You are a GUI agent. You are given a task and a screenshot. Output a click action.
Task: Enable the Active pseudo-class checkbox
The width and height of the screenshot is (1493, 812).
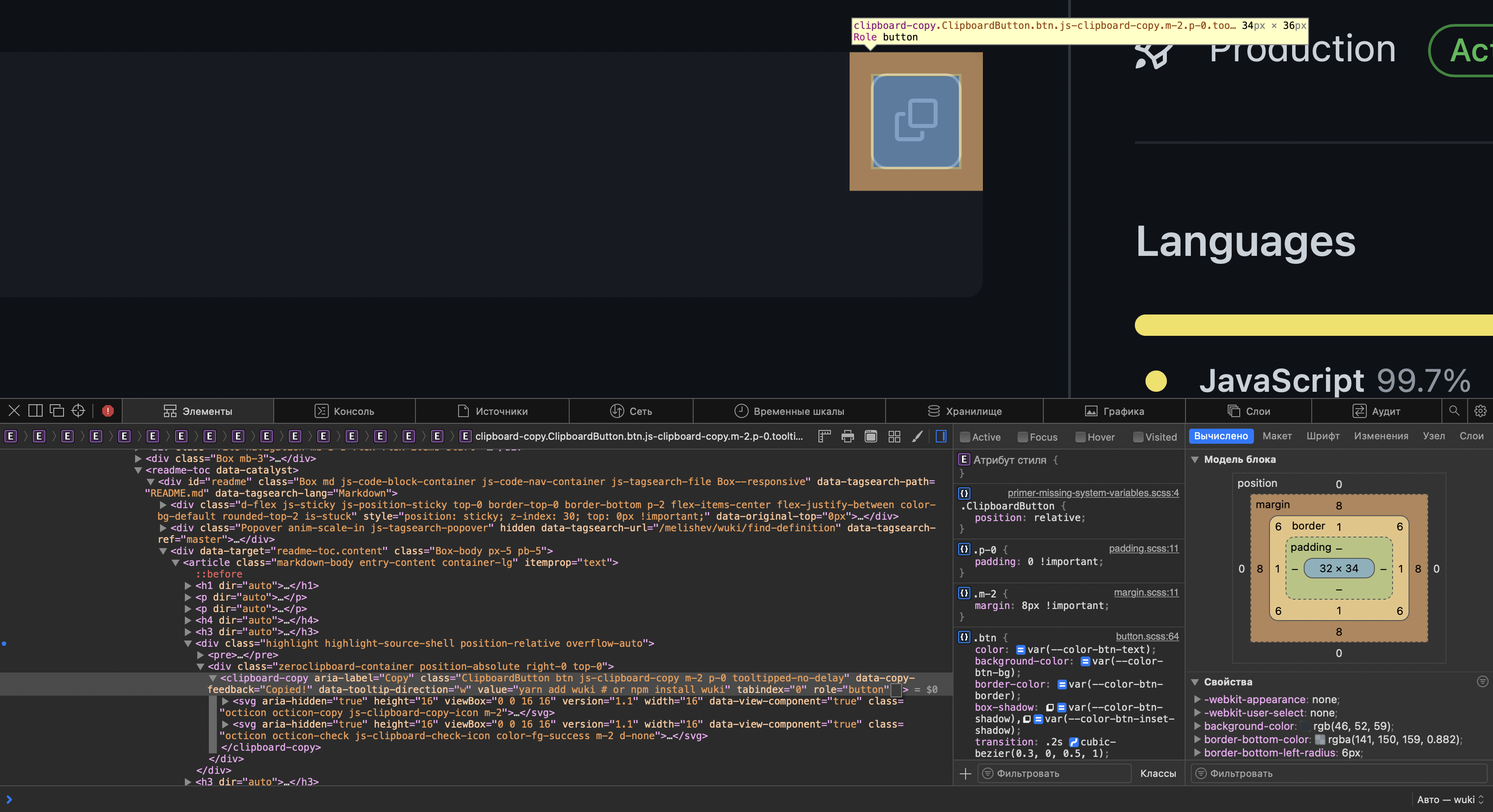pyautogui.click(x=965, y=437)
